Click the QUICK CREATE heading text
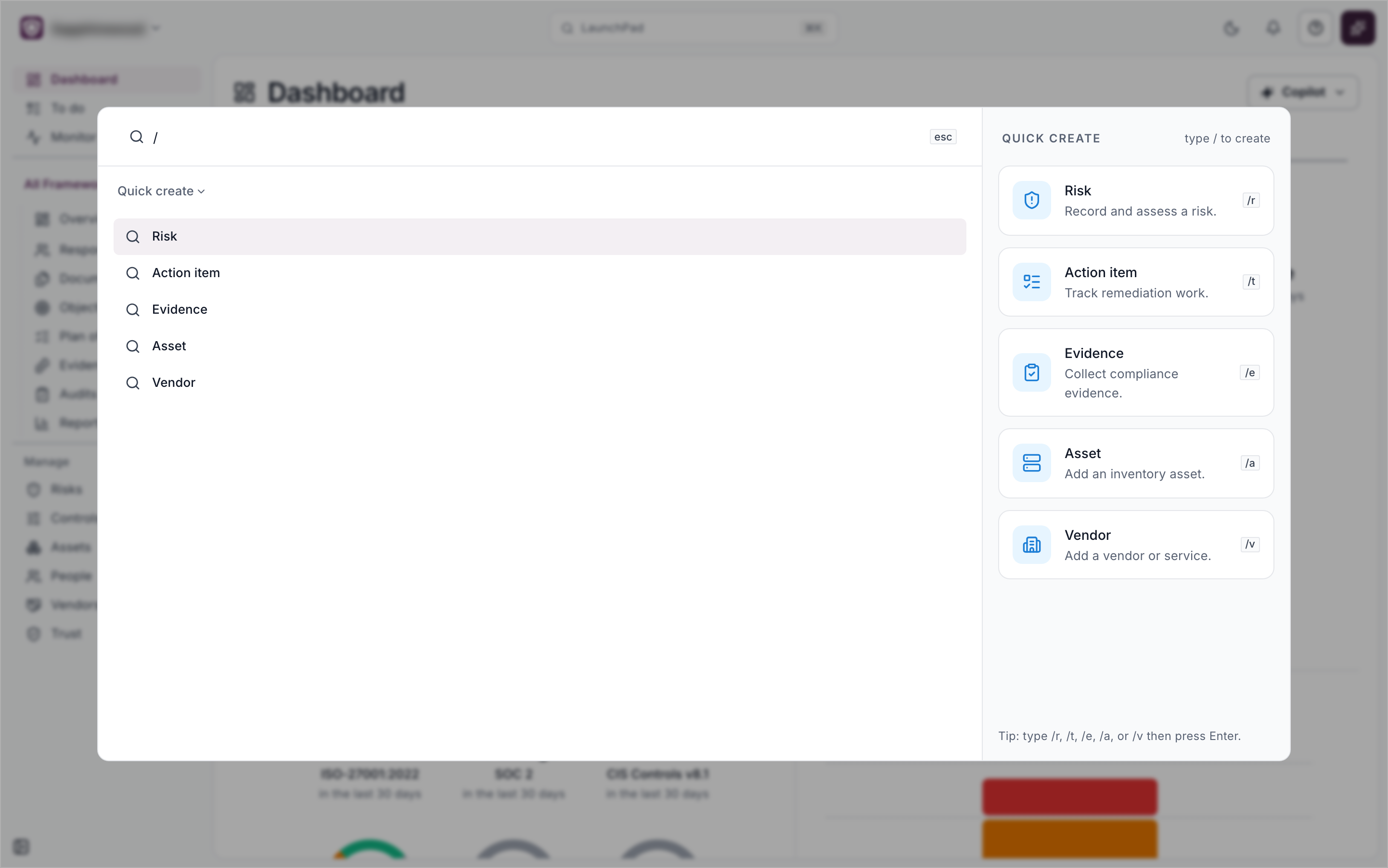The image size is (1388, 868). point(1051,139)
